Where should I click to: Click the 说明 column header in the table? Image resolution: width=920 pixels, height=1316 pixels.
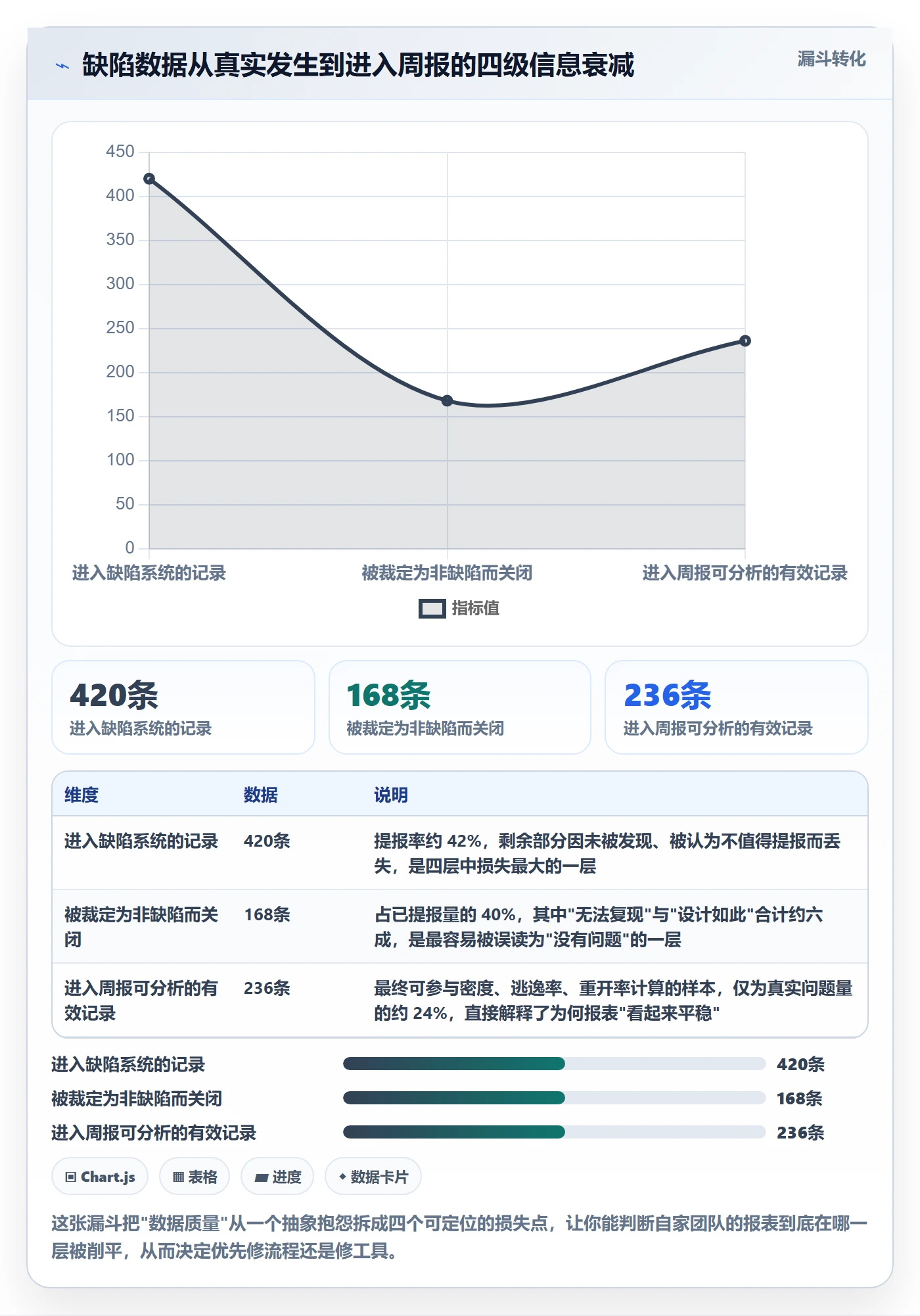point(391,795)
